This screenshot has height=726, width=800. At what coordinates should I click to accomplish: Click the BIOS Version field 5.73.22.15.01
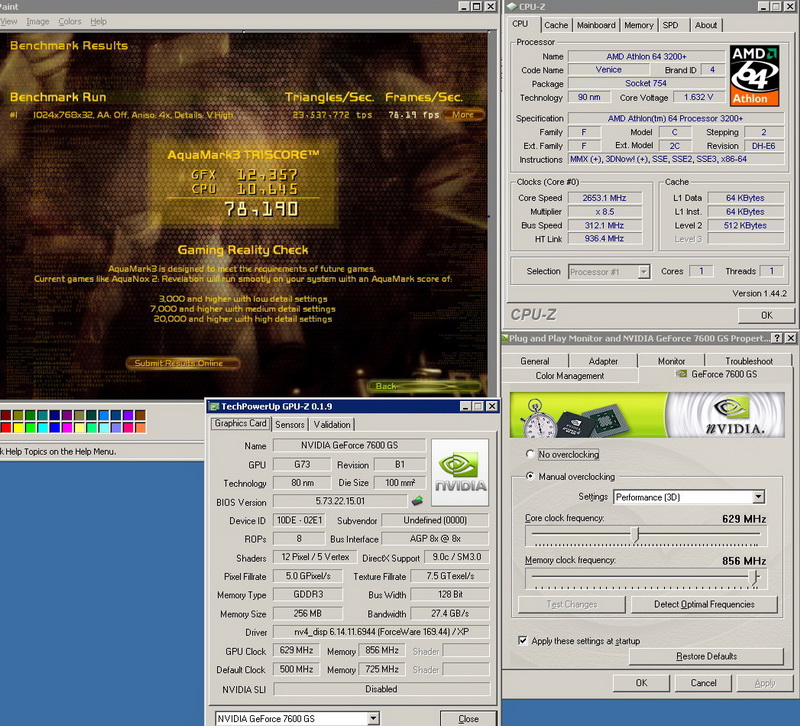tap(340, 501)
